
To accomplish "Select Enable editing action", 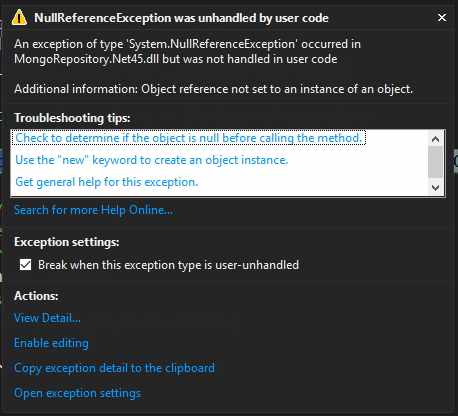I will (51, 343).
